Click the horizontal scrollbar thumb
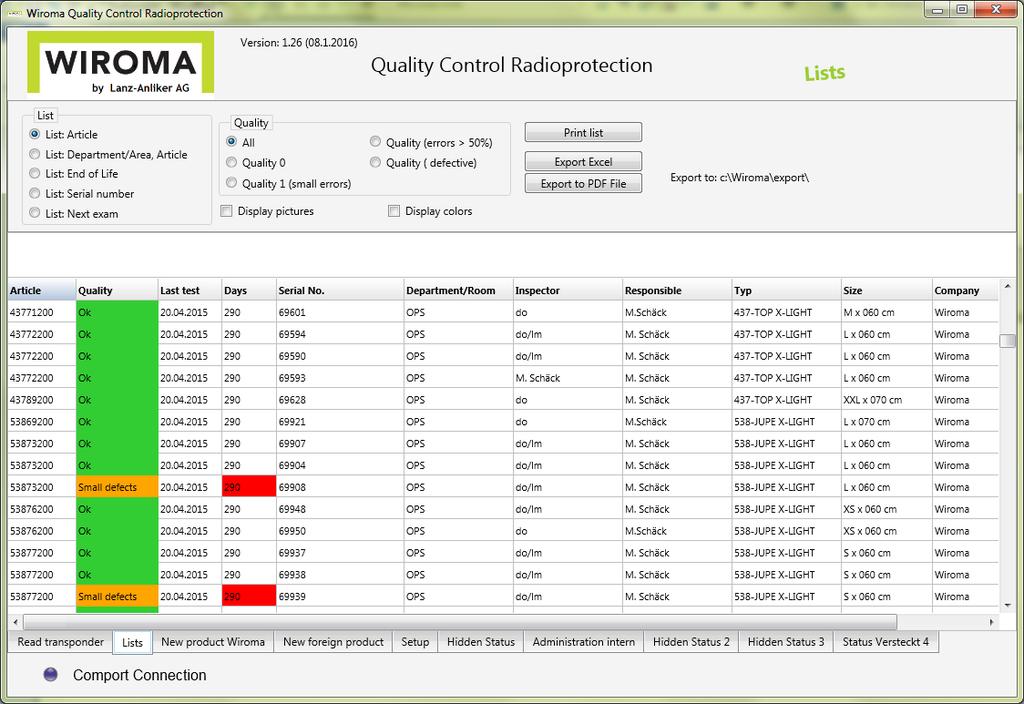 click(x=460, y=622)
